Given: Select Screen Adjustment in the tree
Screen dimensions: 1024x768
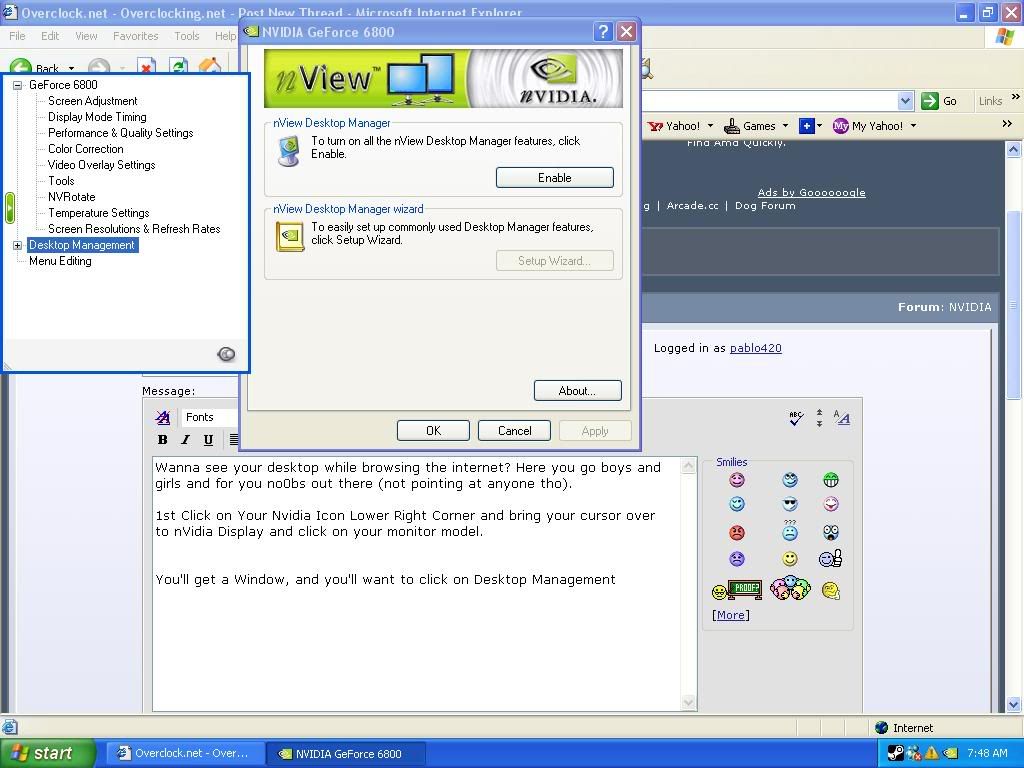Looking at the screenshot, I should point(93,101).
